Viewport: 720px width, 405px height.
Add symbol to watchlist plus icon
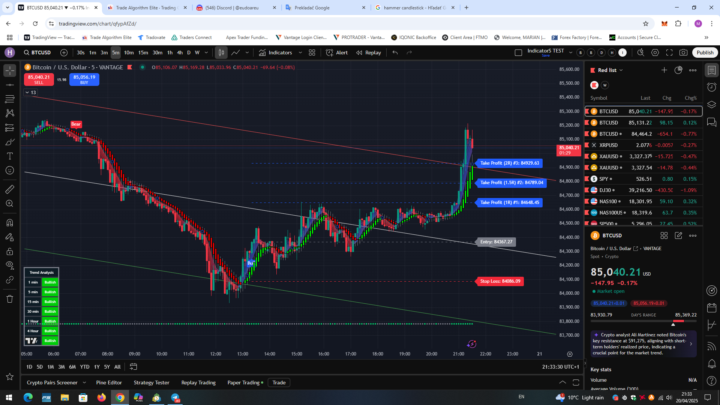pyautogui.click(x=664, y=70)
